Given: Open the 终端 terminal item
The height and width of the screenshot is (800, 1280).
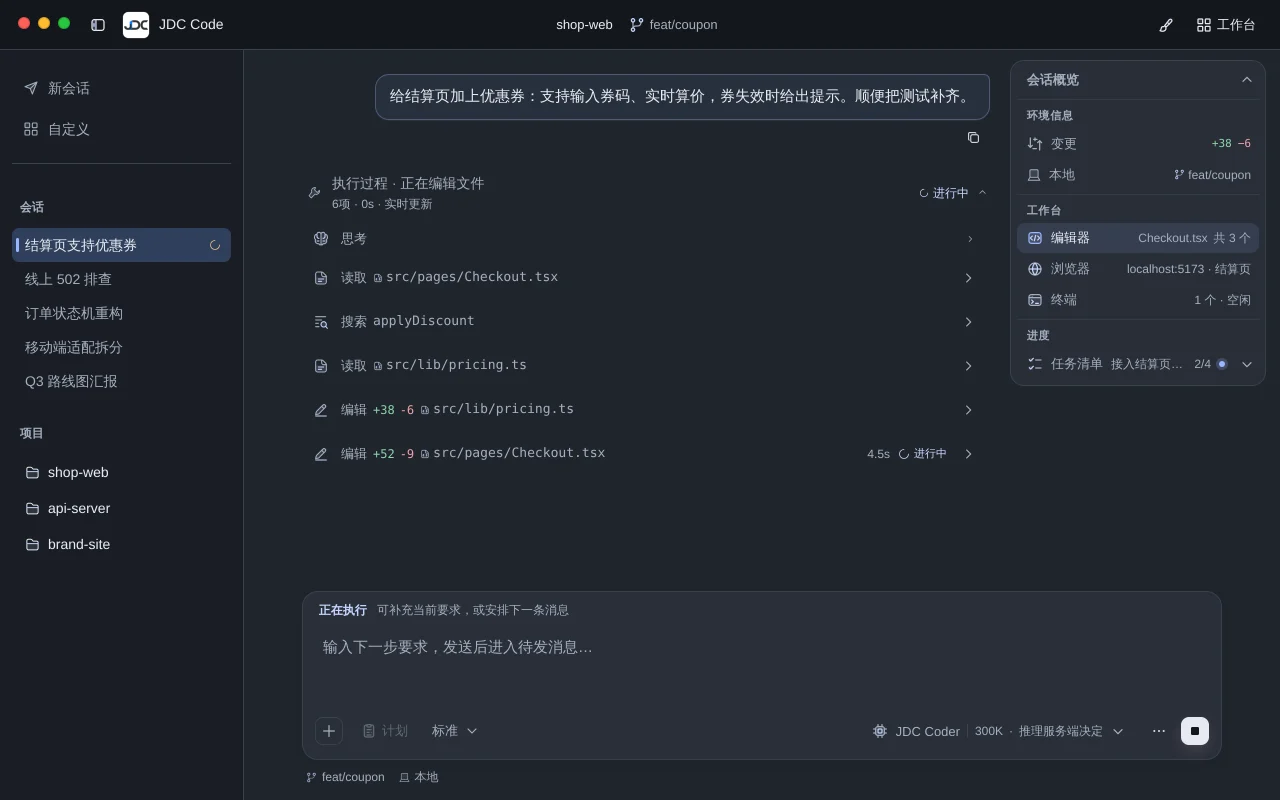Looking at the screenshot, I should click(x=1138, y=300).
